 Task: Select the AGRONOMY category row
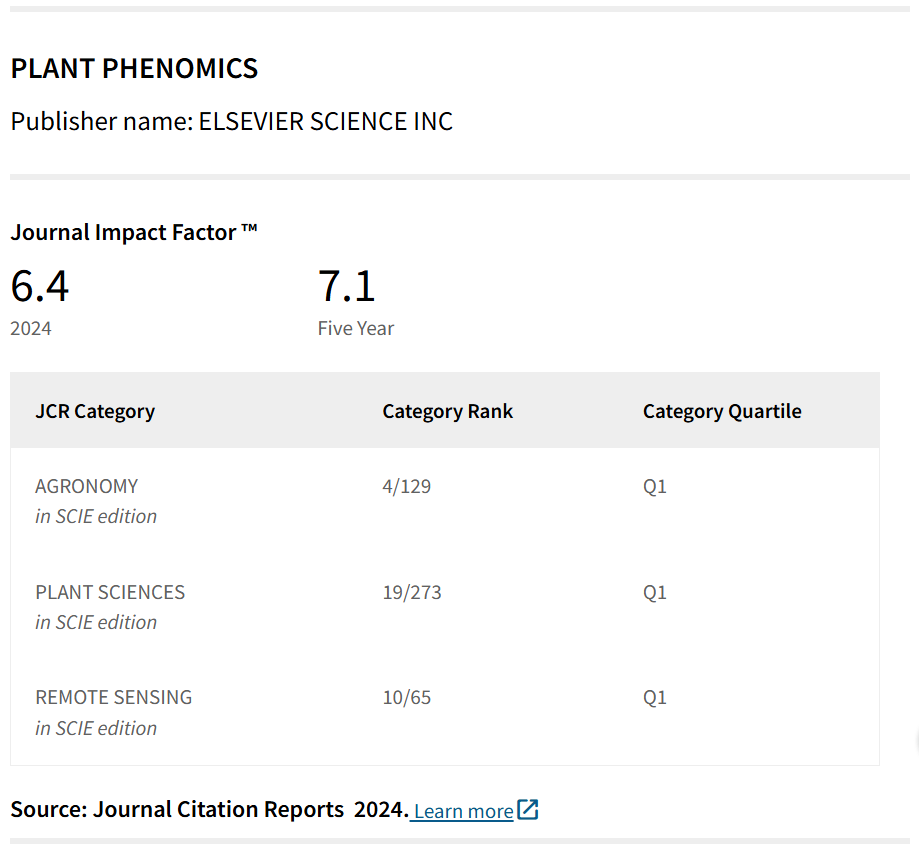[87, 486]
